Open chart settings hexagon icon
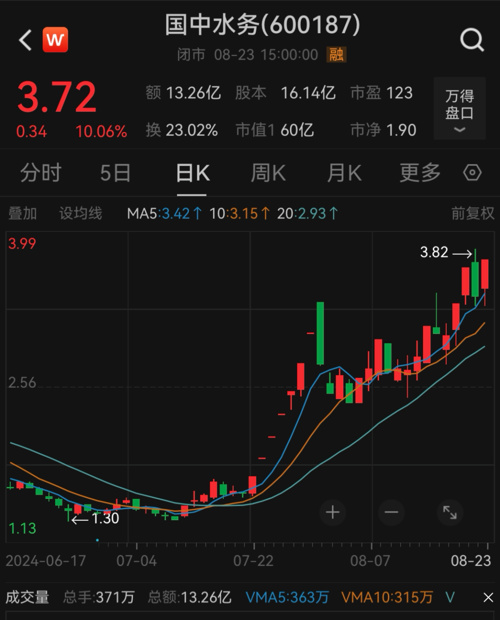 point(472,173)
